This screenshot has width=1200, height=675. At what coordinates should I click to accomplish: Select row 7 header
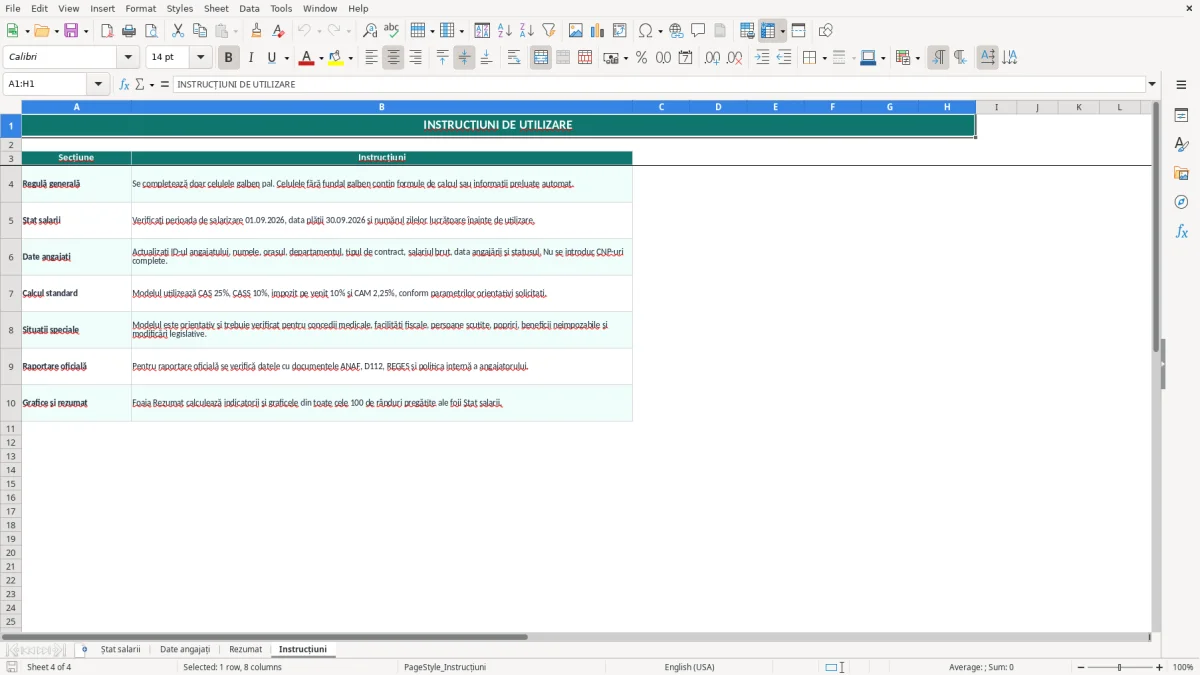point(11,294)
